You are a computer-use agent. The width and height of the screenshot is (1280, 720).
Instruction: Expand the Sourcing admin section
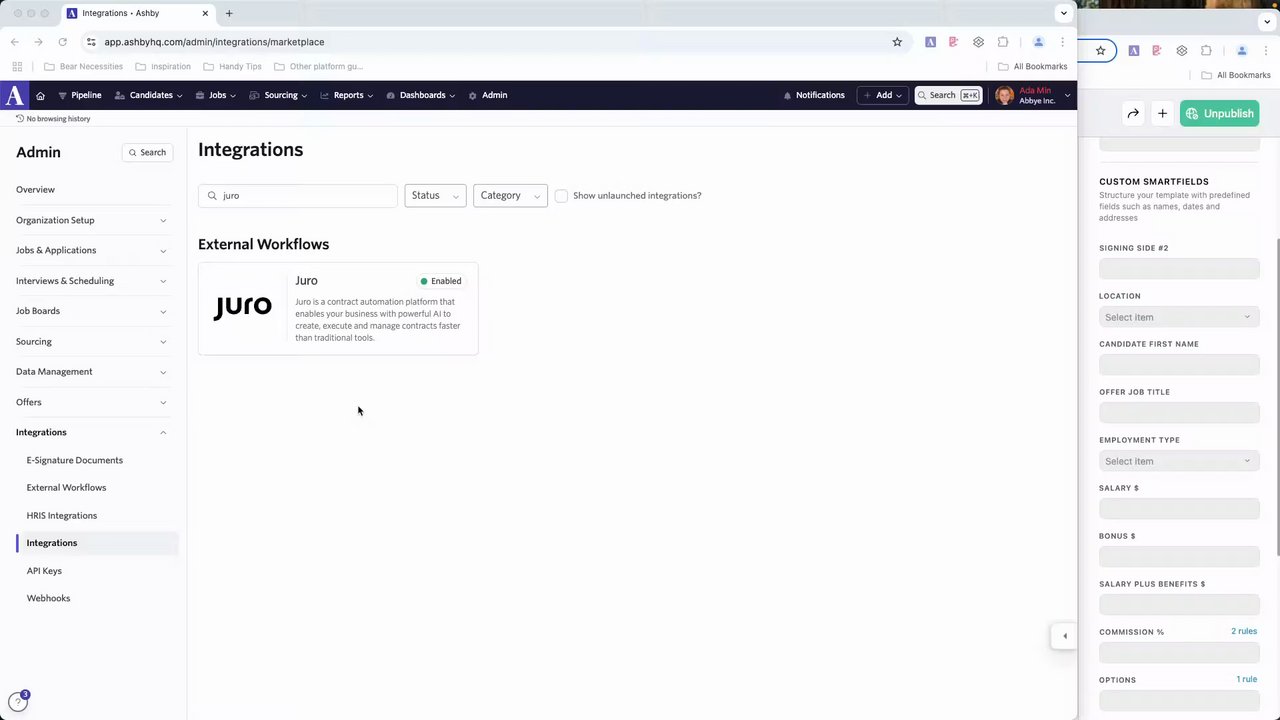click(x=91, y=342)
